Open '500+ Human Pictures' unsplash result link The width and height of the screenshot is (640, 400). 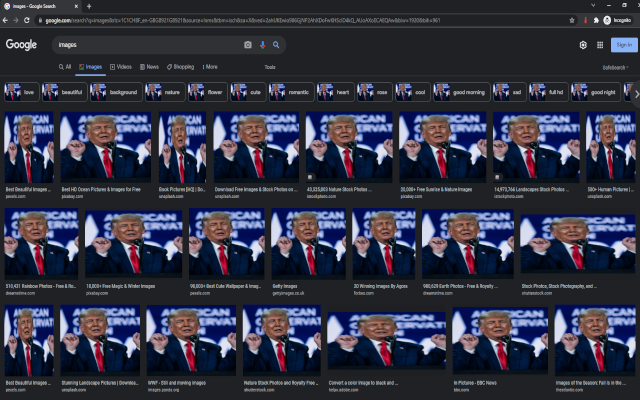tap(611, 189)
